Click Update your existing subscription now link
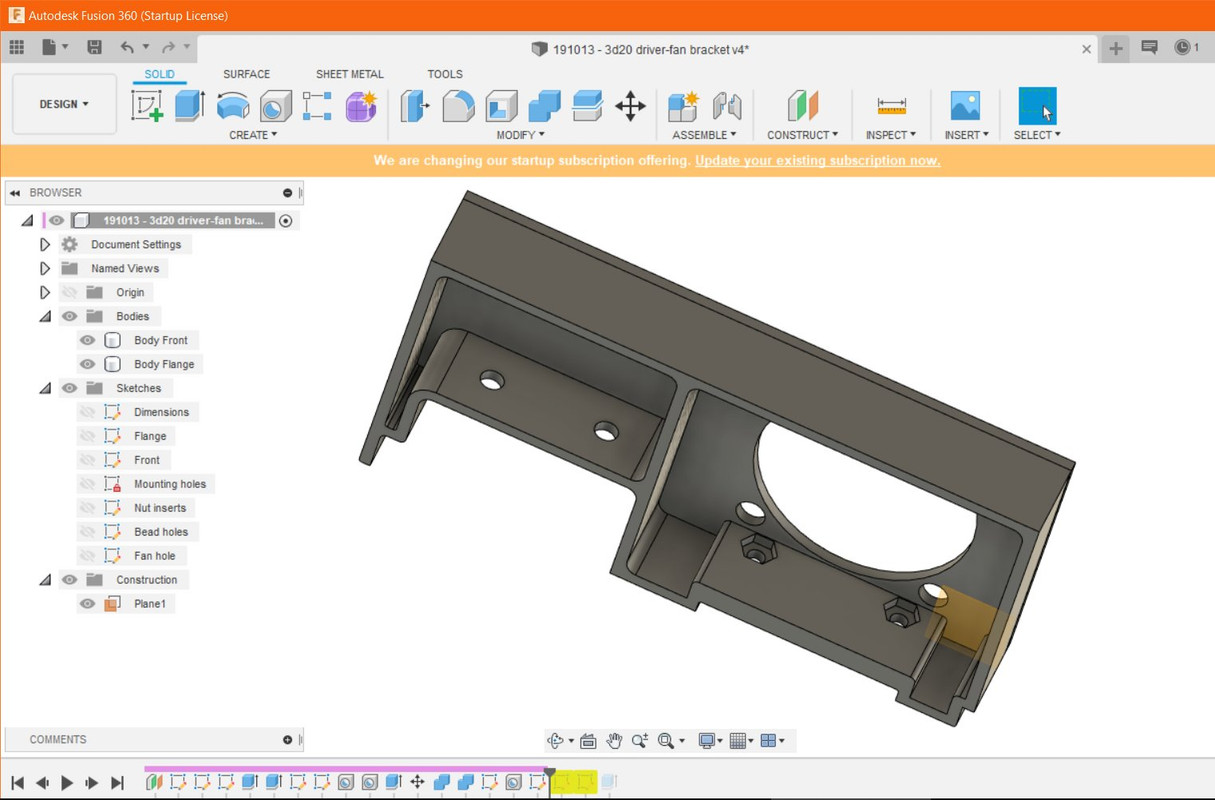Viewport: 1215px width, 800px height. [818, 160]
